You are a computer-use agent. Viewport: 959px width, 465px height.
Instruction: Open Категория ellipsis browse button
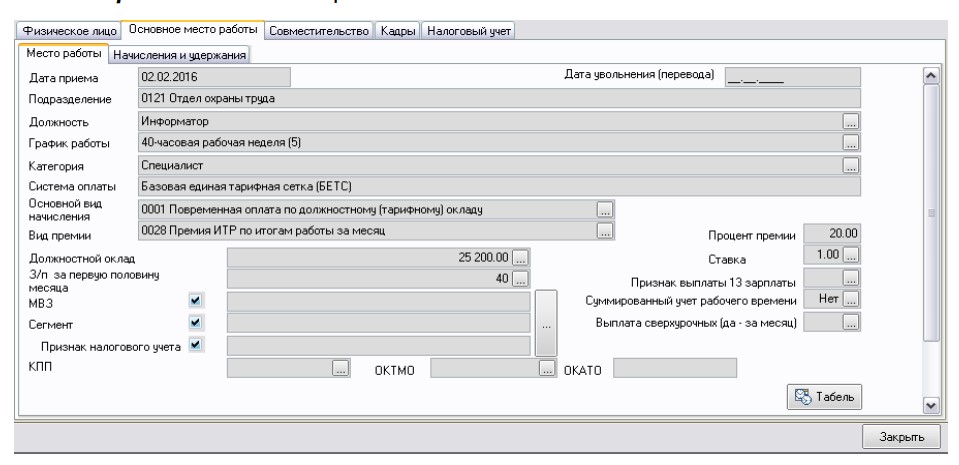coord(851,165)
